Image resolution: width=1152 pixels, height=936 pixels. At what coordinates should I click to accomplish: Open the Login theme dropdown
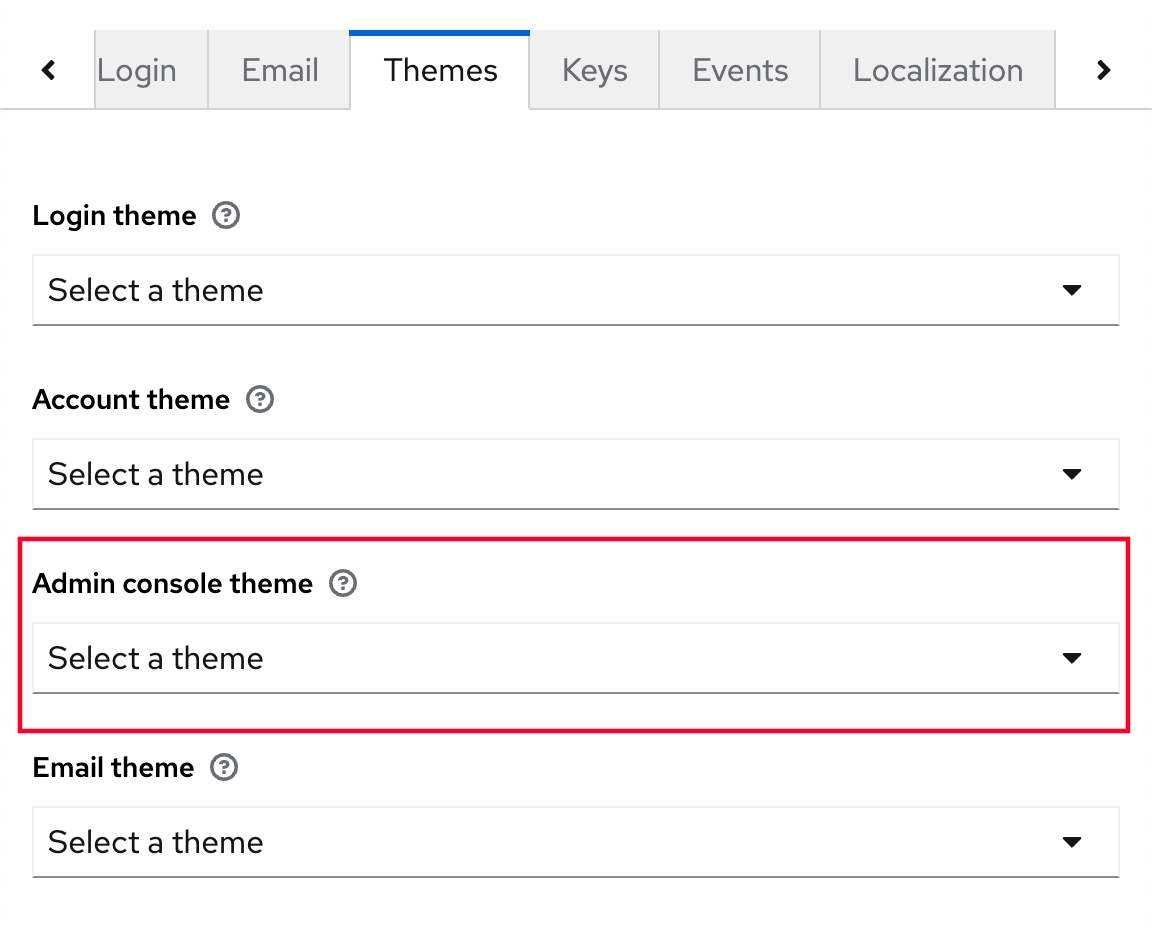[575, 290]
